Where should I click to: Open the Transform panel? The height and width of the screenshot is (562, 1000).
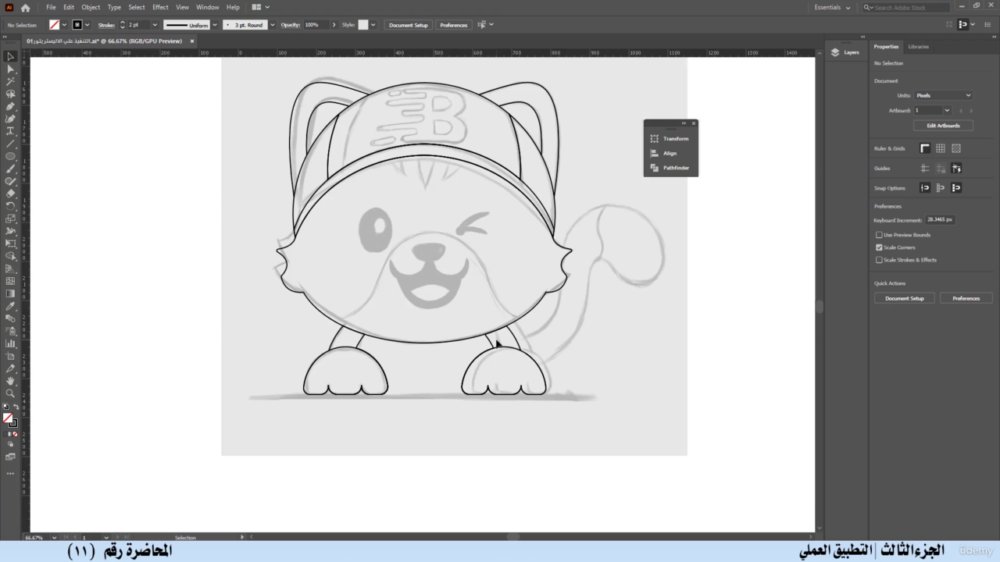(x=670, y=138)
